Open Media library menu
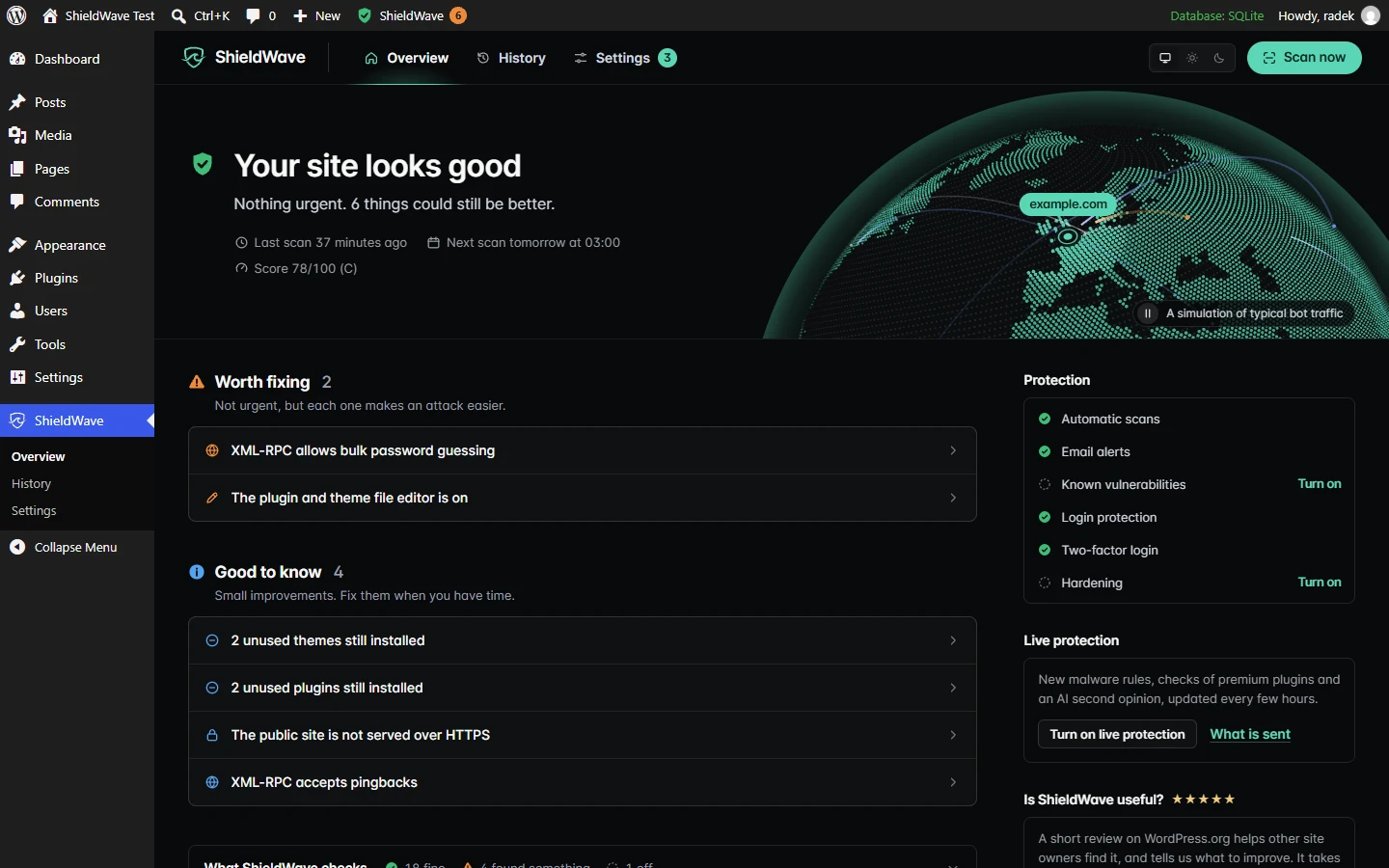This screenshot has height=868, width=1389. pyautogui.click(x=77, y=135)
